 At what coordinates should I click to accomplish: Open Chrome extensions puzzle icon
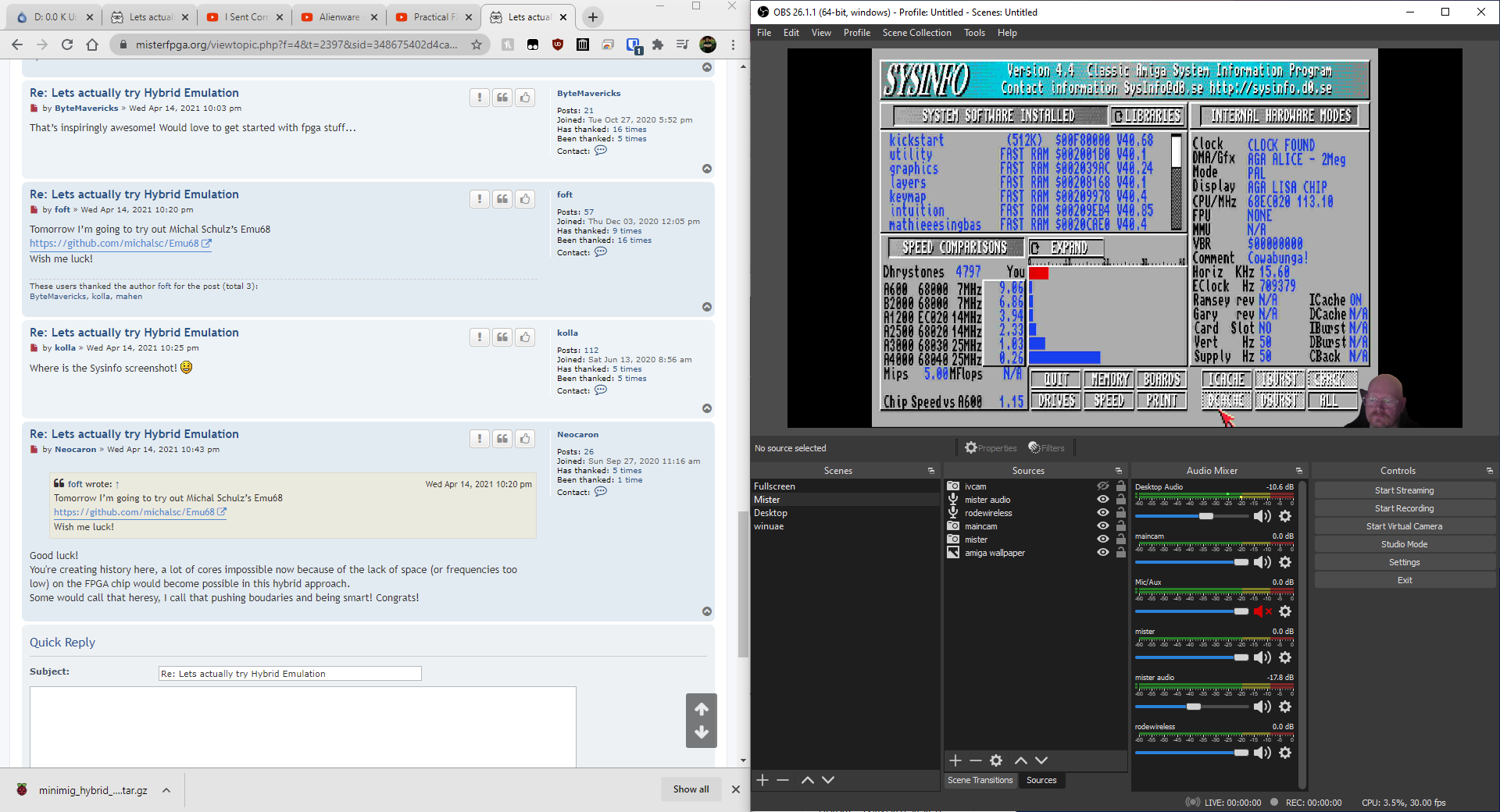[x=658, y=45]
